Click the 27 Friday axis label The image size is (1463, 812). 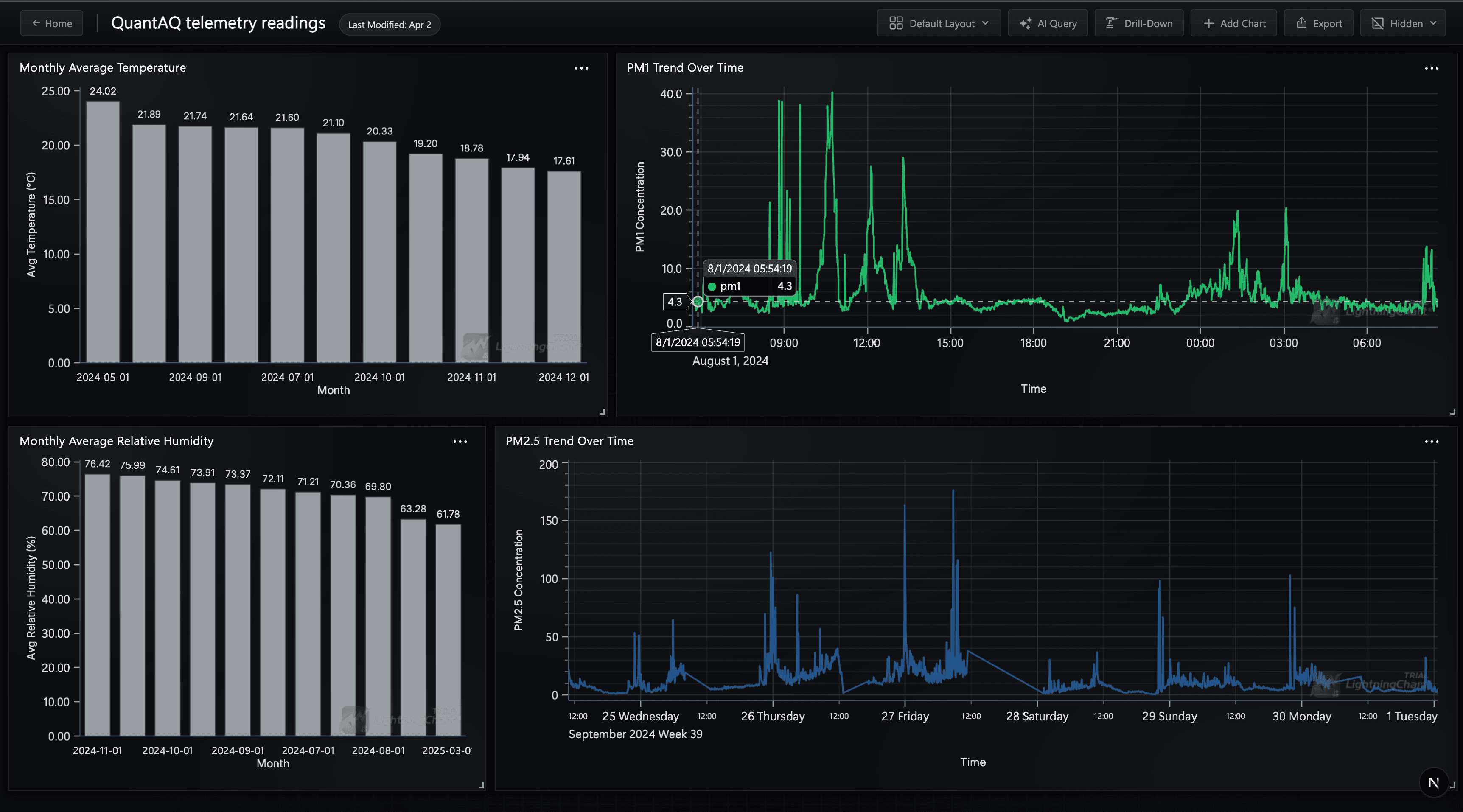pyautogui.click(x=905, y=717)
